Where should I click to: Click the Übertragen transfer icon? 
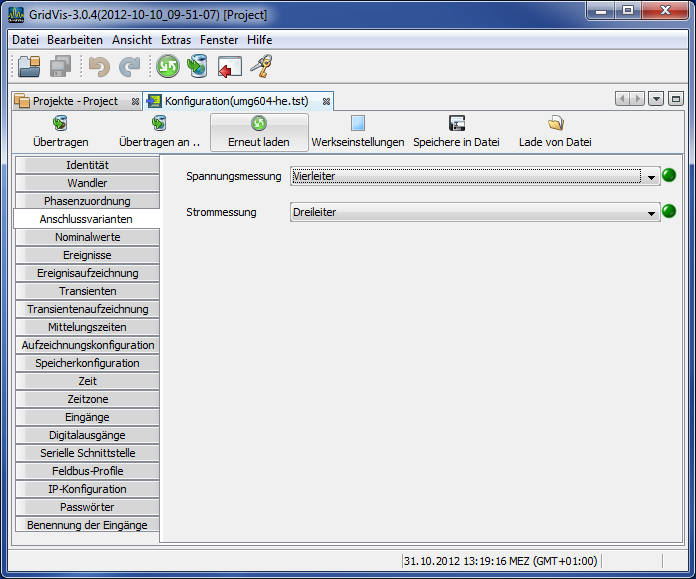click(60, 123)
